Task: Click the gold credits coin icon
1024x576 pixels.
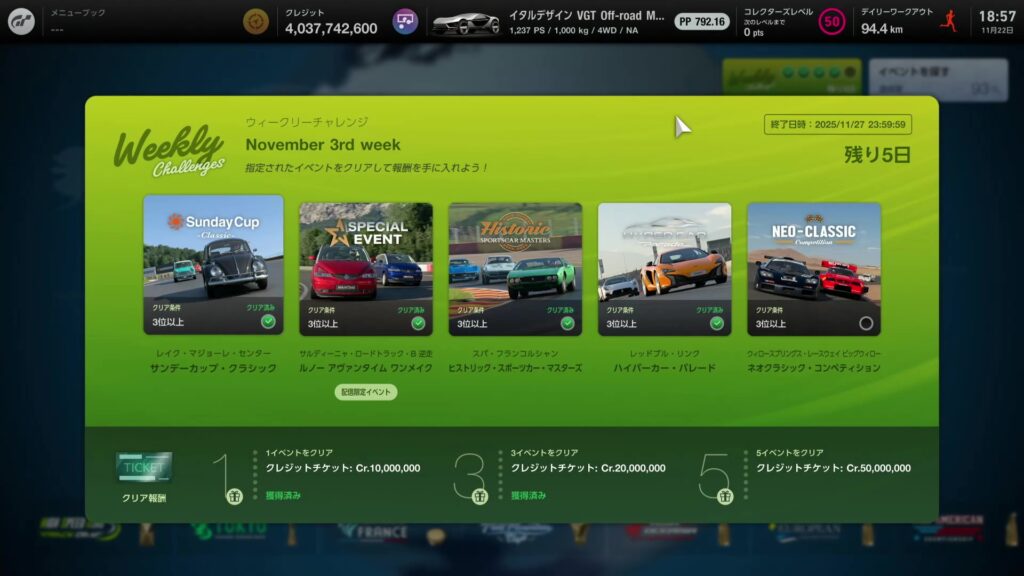Action: [257, 21]
